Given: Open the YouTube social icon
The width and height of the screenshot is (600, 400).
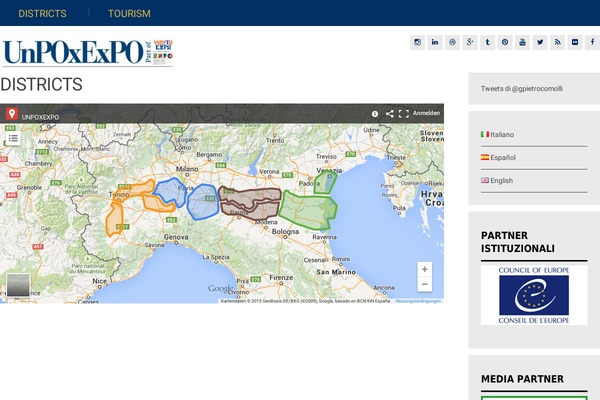Looking at the screenshot, I should click(522, 42).
